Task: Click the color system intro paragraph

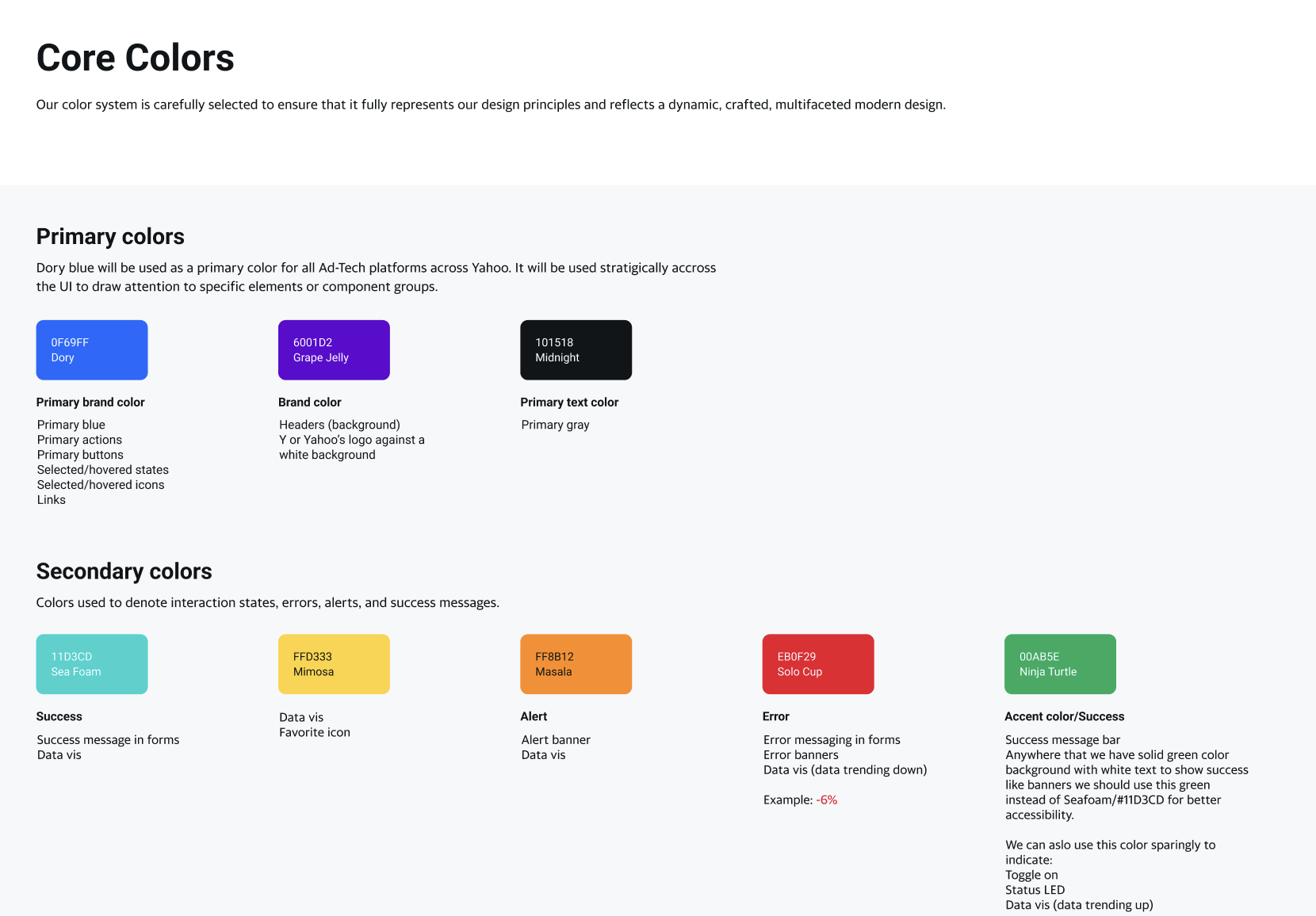Action: coord(491,105)
